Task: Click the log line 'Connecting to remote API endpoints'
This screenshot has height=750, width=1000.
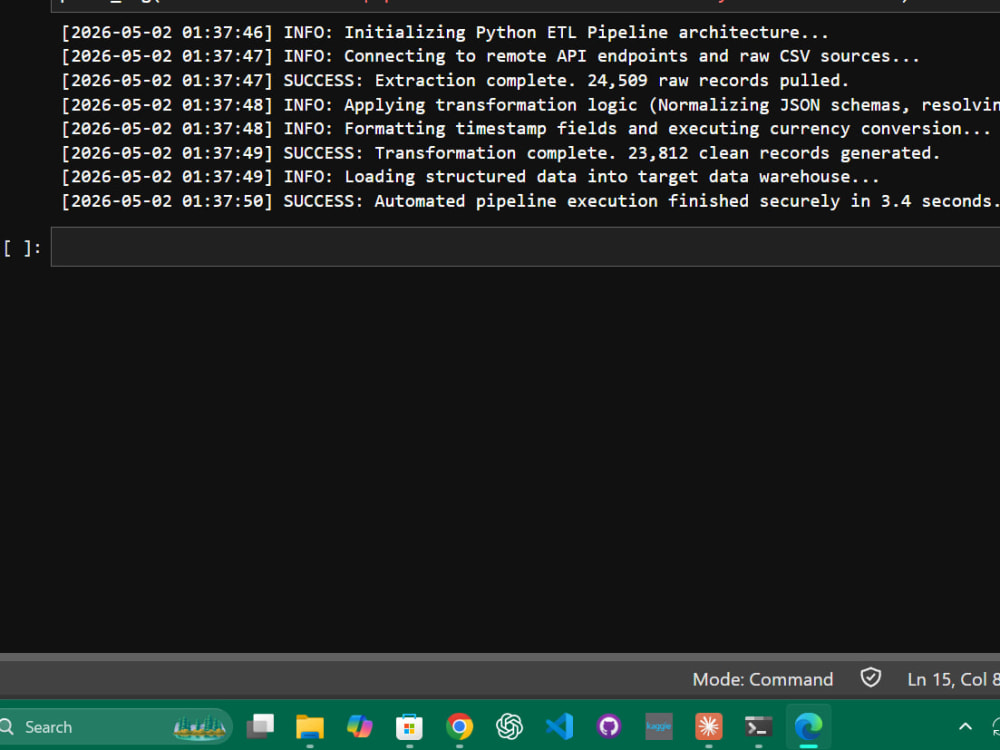Action: tap(490, 56)
